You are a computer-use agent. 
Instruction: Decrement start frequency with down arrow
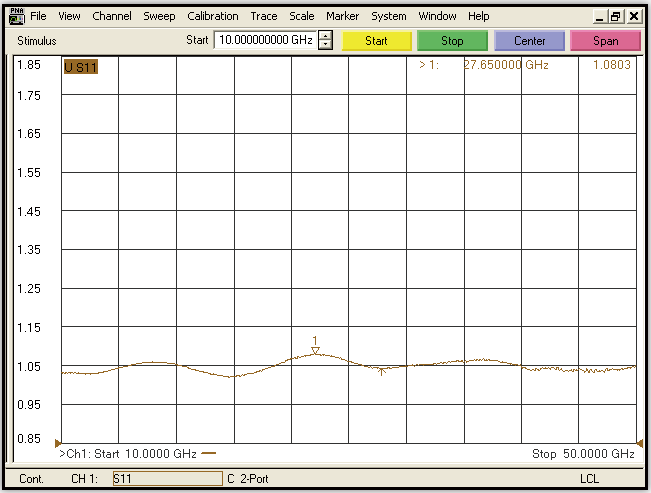coord(325,46)
